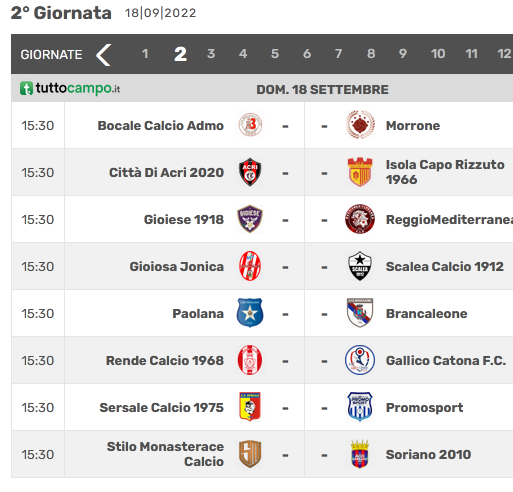
Task: Click the Bocale Calcio Admo team crest
Action: 250,125
